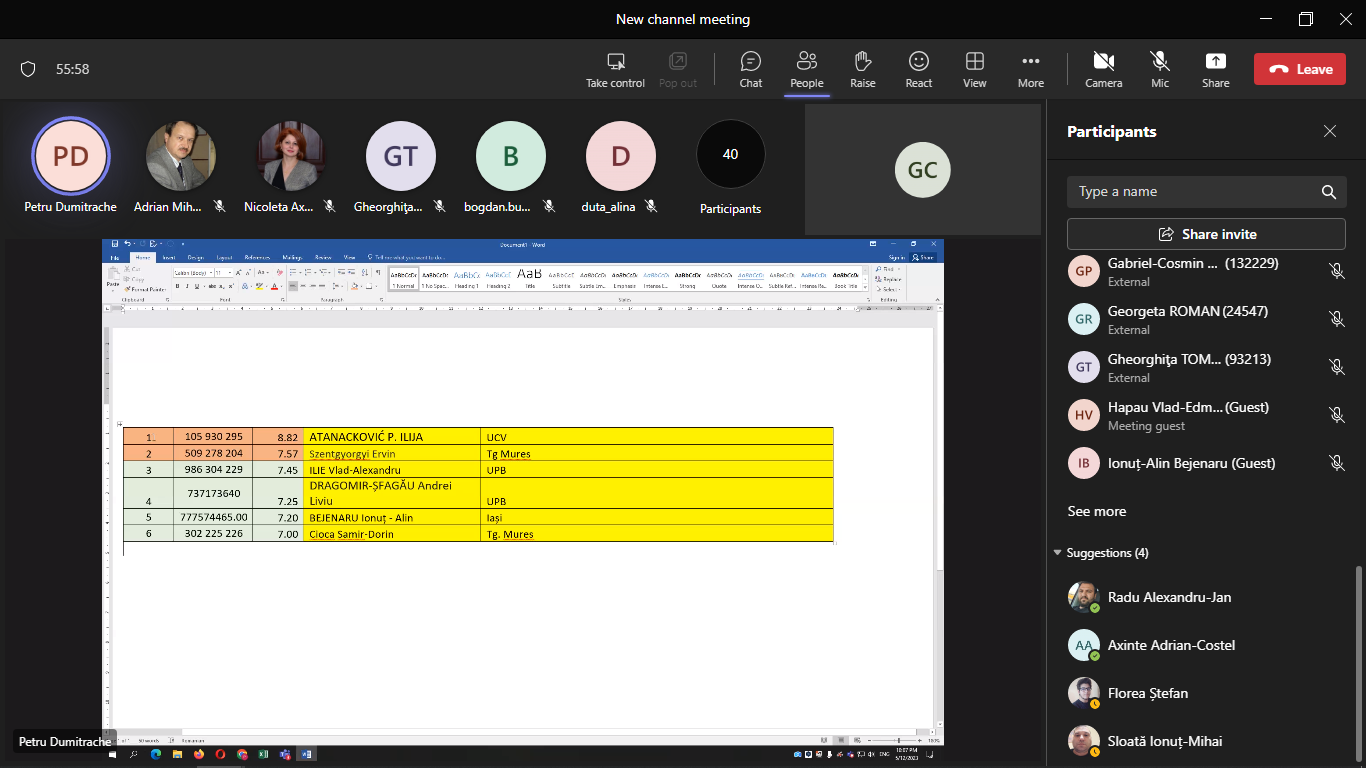Open the Chat panel
1366x768 pixels.
750,69
